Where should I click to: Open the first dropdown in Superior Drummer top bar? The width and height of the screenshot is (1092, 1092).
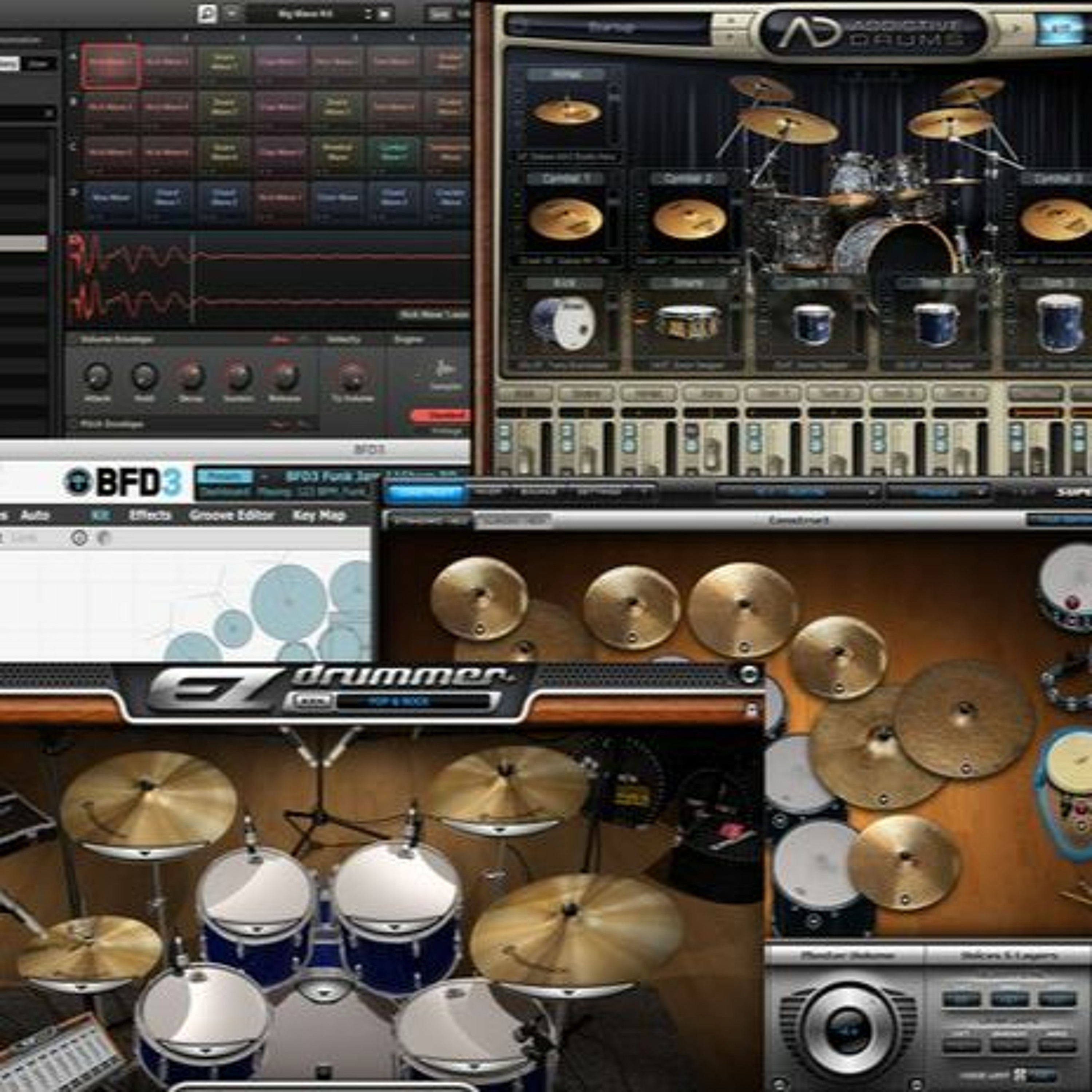tap(798, 492)
